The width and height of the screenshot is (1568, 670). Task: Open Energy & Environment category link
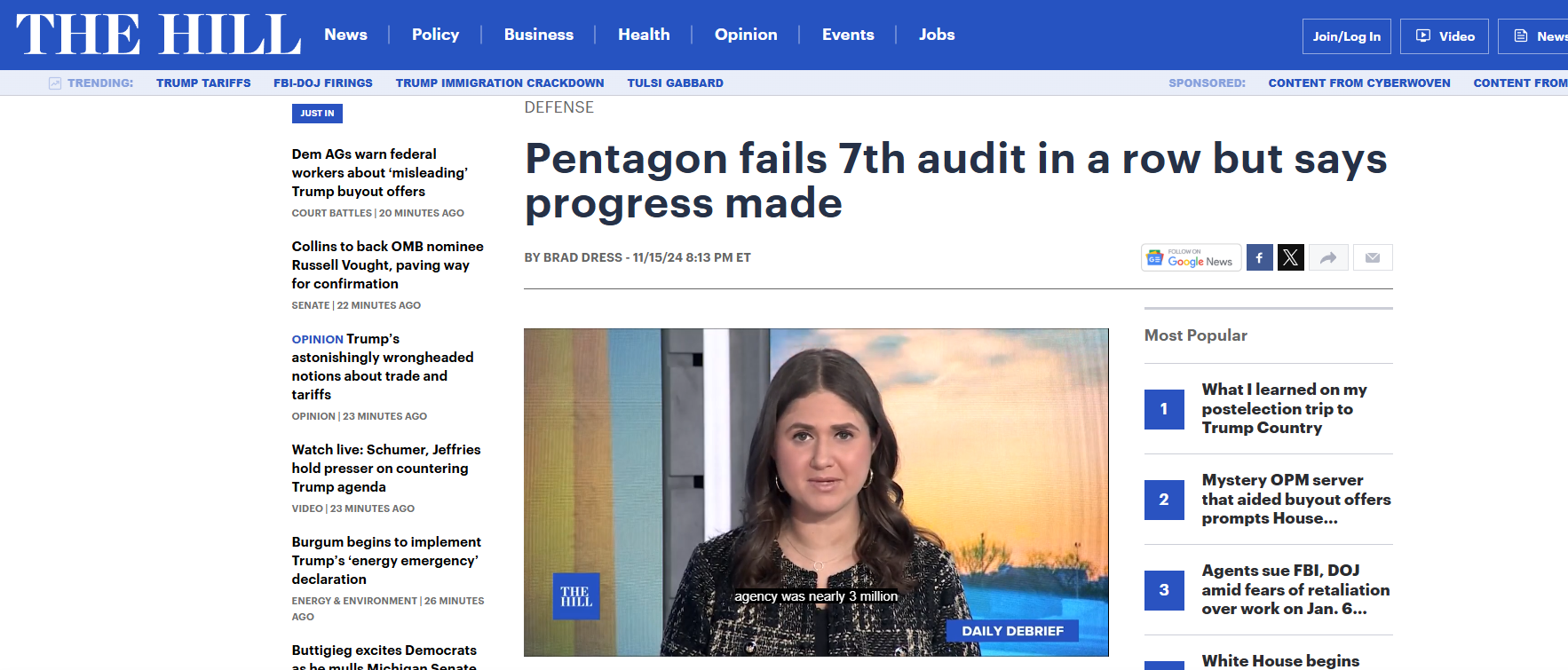pos(354,601)
